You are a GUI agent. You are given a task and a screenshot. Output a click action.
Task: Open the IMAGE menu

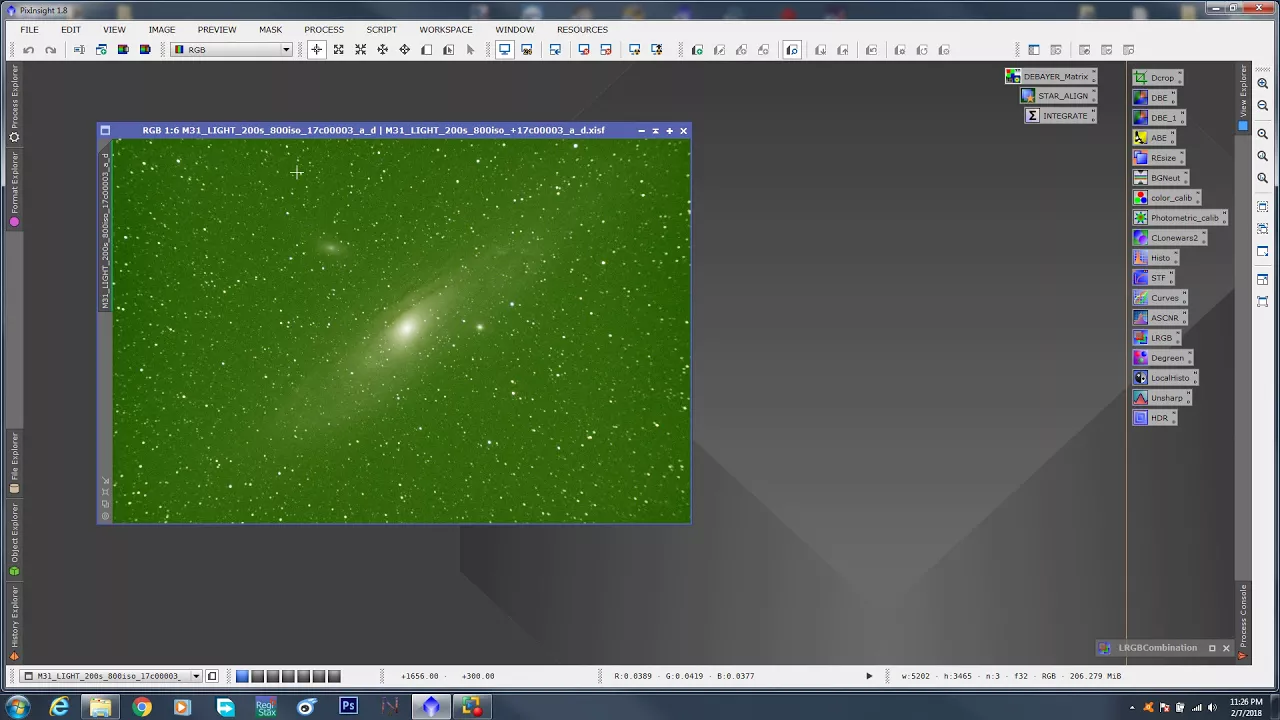point(161,30)
